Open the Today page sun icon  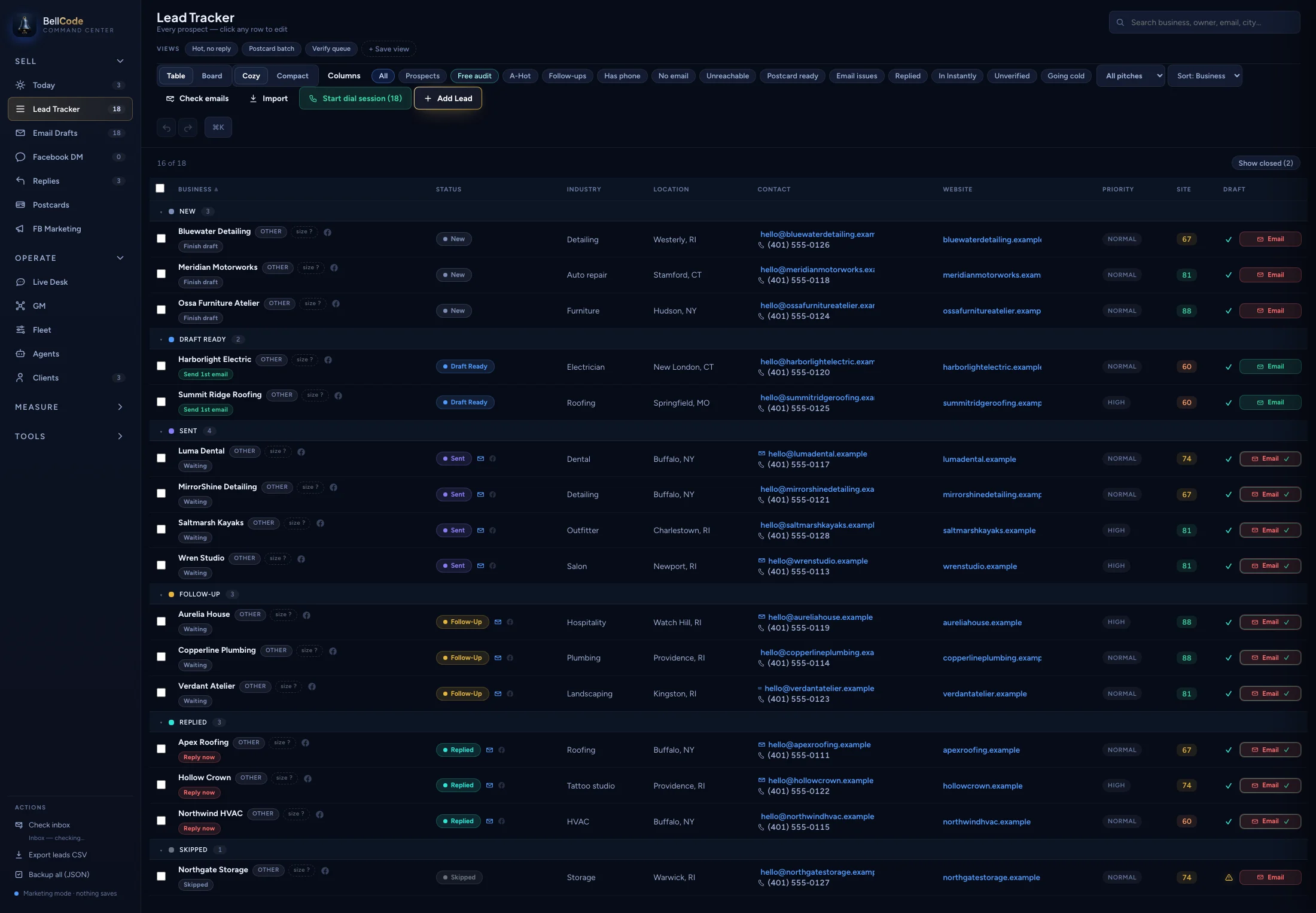pyautogui.click(x=20, y=85)
